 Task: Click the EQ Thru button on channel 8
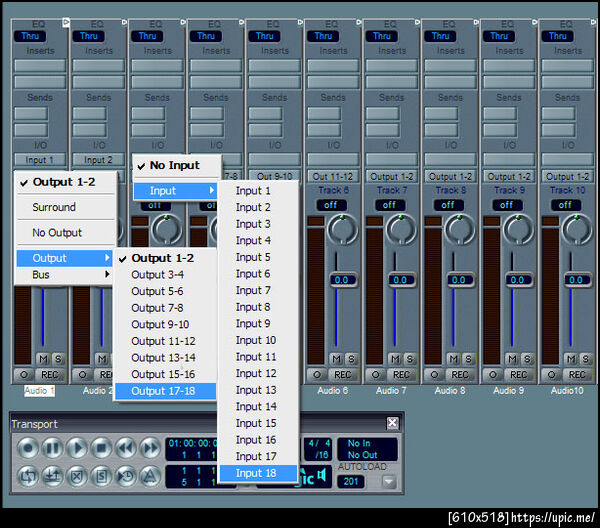tap(441, 36)
